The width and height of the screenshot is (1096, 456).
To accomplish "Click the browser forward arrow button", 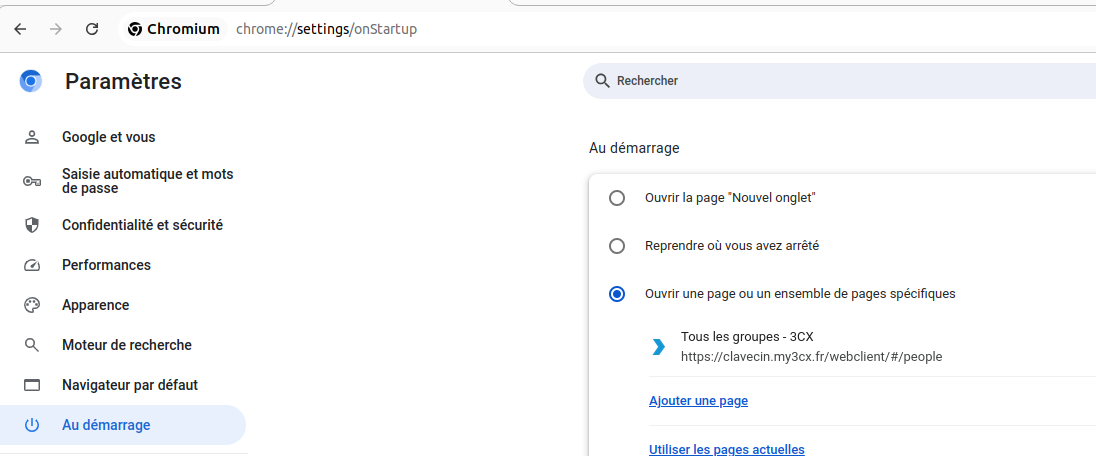I will pyautogui.click(x=56, y=29).
